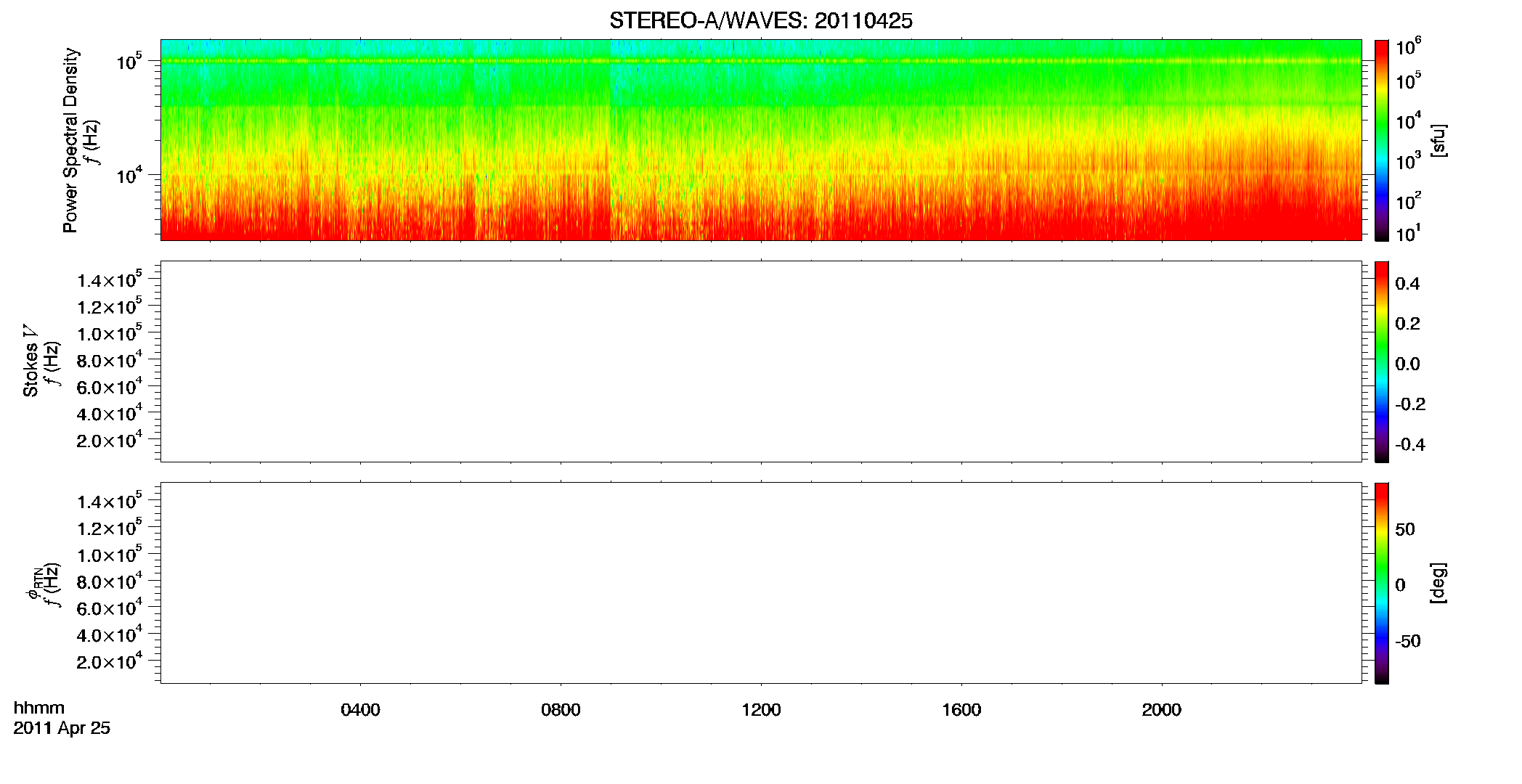Click the degrees color bar of bottom panel

tap(1382, 583)
